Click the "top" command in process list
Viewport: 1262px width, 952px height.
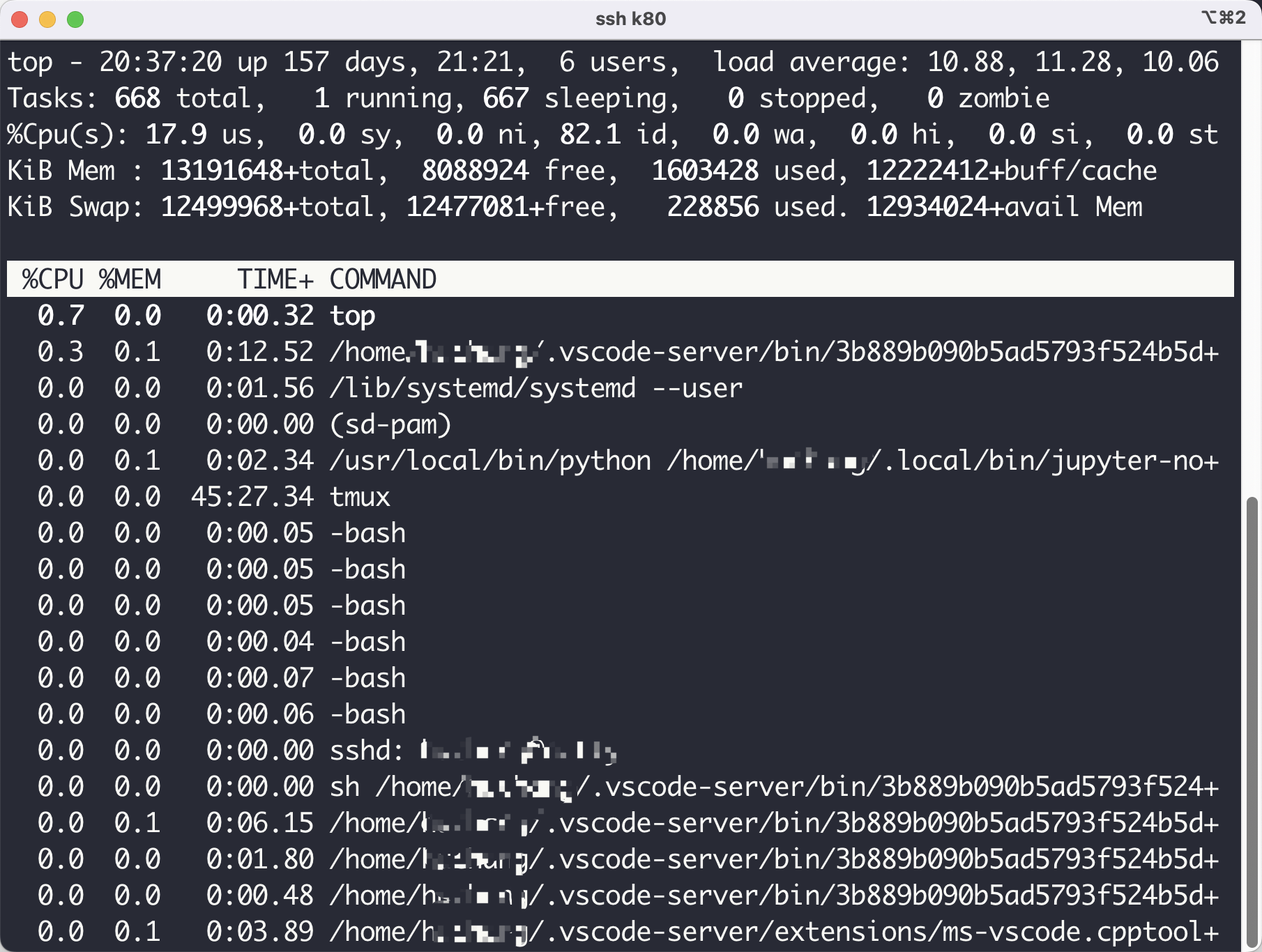pyautogui.click(x=353, y=316)
